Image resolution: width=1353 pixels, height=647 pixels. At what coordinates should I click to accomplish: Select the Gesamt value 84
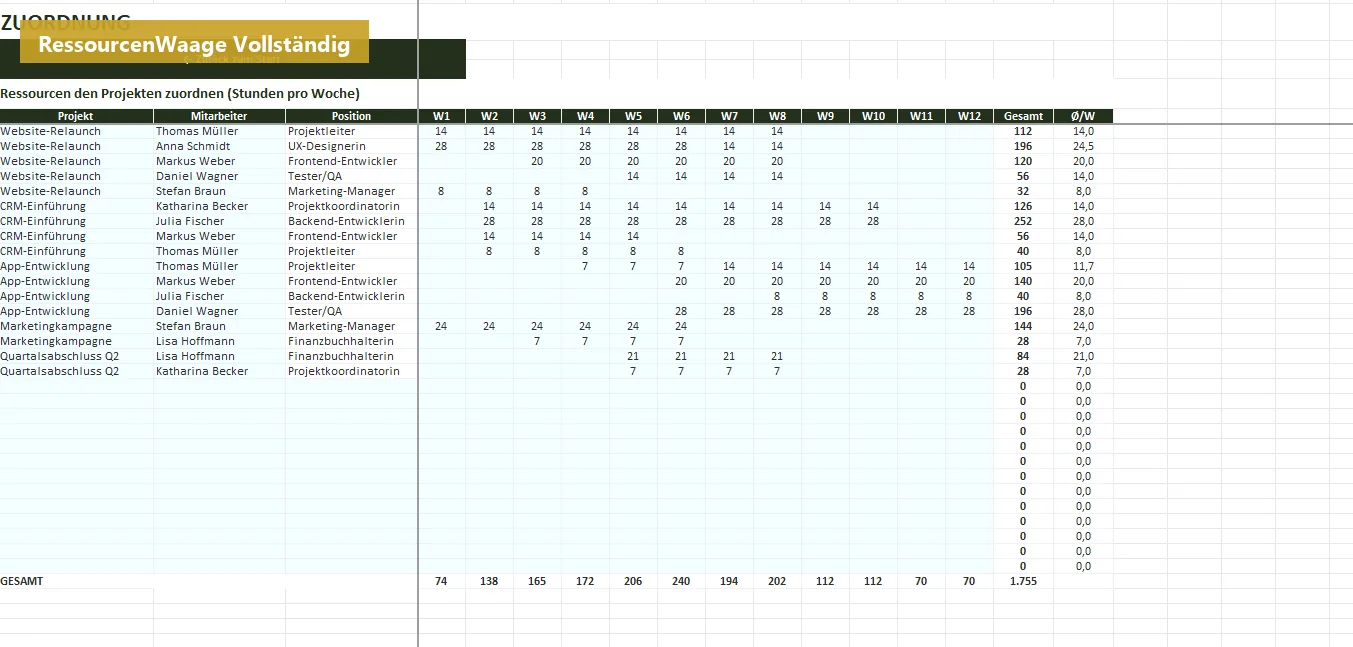click(x=1023, y=356)
